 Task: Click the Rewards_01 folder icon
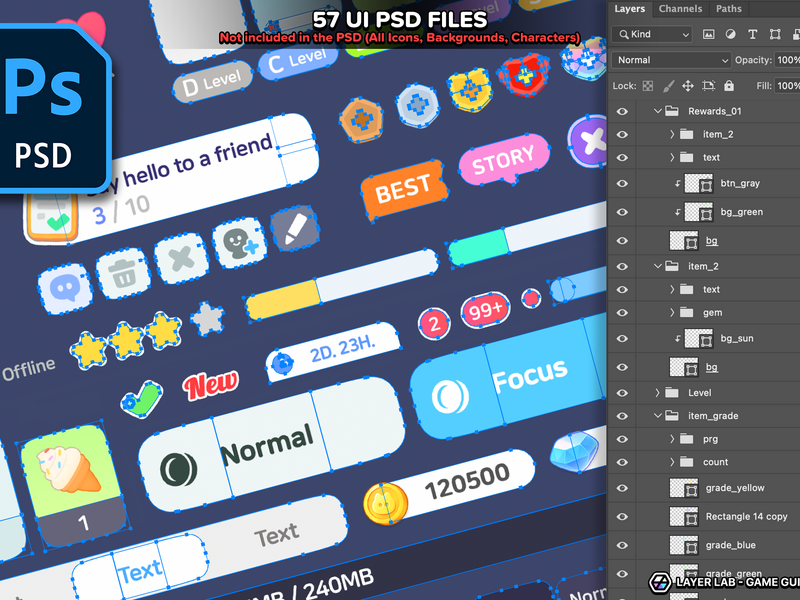672,111
